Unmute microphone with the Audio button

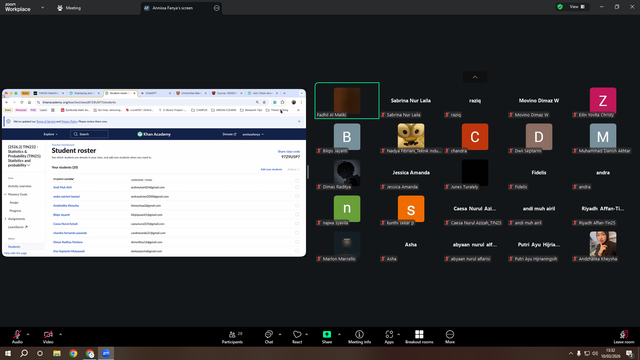tap(17, 337)
